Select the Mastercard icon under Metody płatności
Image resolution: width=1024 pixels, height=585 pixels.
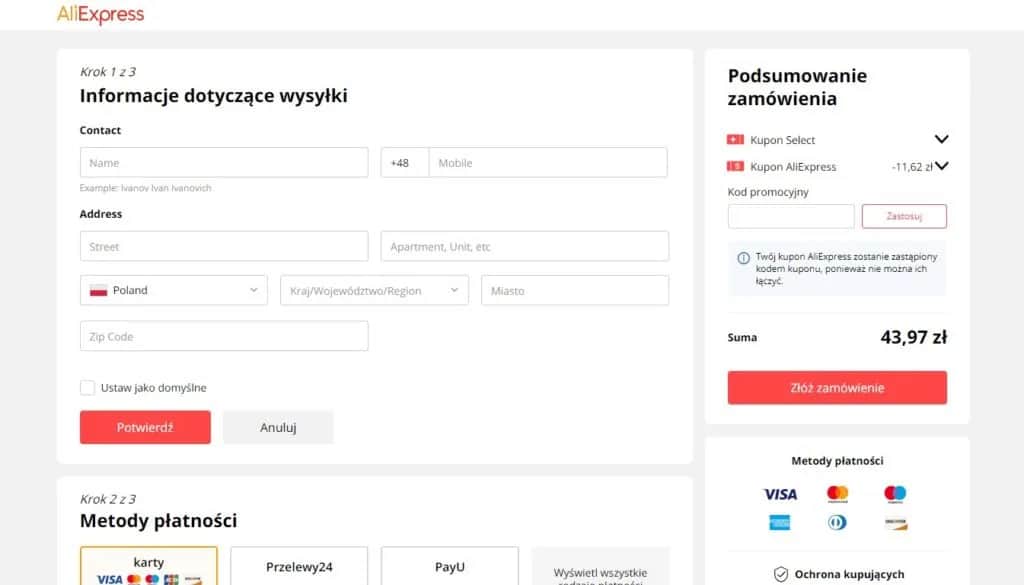pos(838,494)
